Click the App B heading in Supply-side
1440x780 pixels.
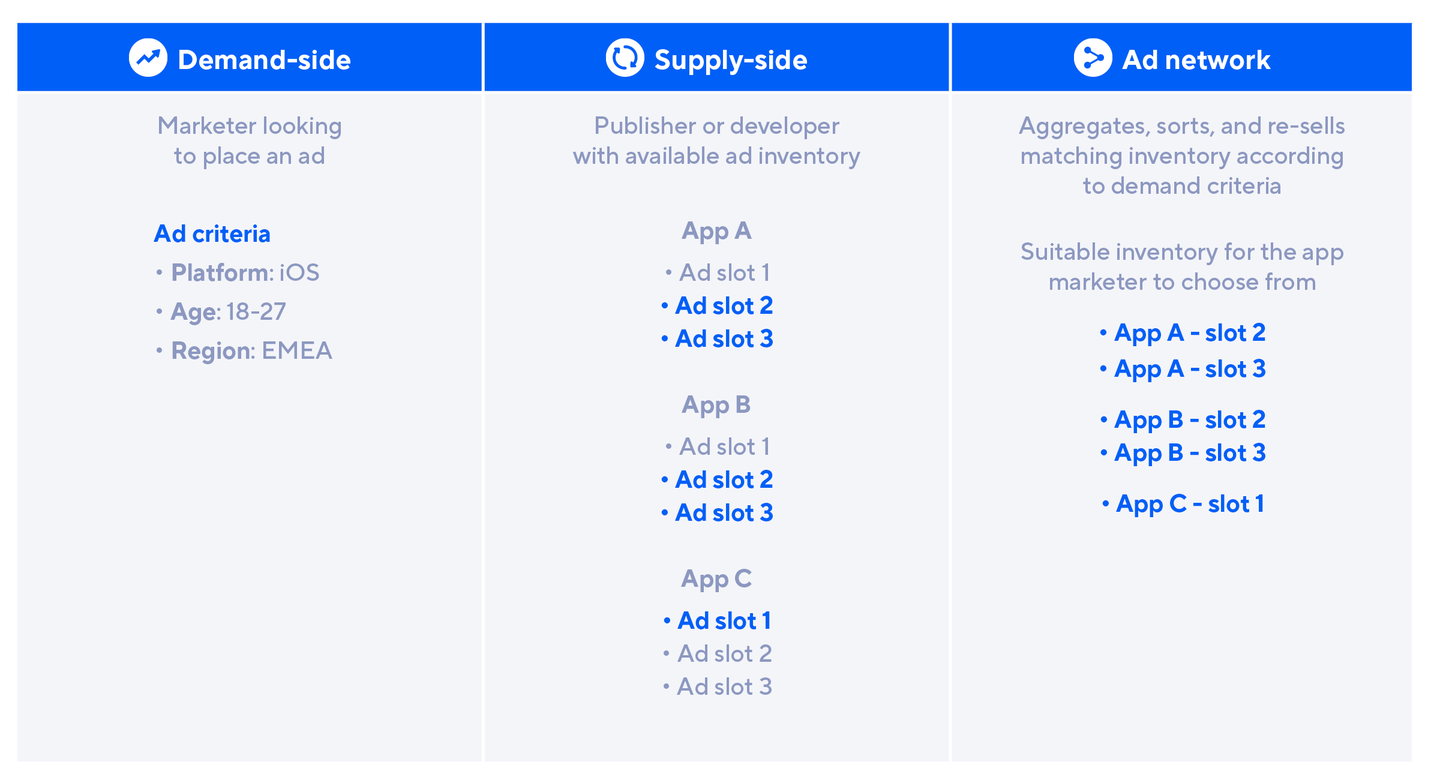(716, 405)
